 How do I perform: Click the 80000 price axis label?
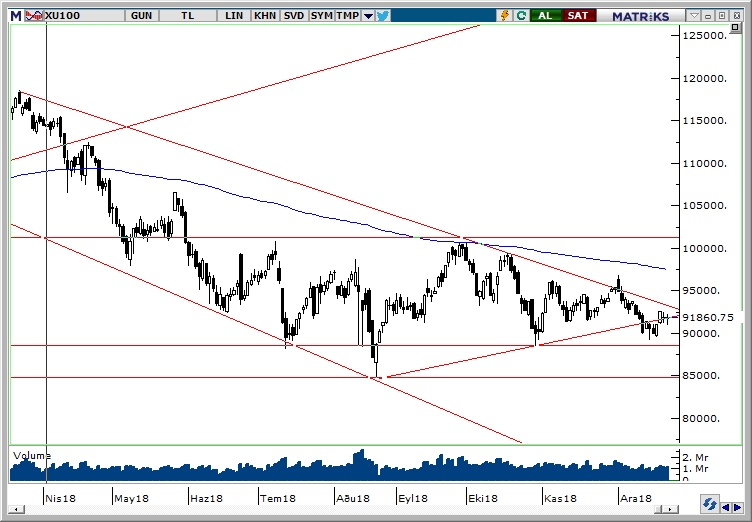(702, 418)
